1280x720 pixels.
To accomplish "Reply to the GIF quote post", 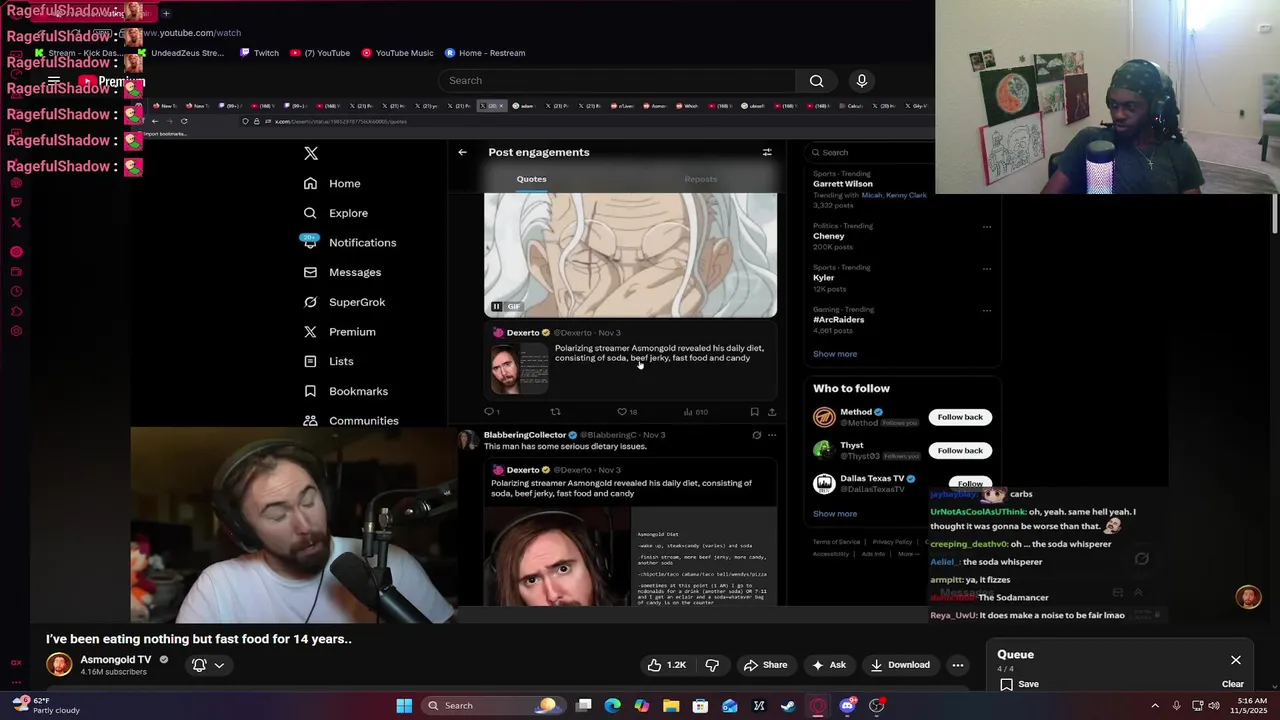I will 490,411.
